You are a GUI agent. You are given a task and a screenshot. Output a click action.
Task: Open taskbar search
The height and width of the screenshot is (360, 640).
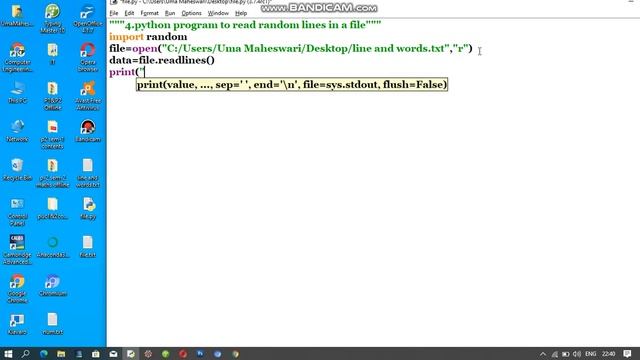25,353
